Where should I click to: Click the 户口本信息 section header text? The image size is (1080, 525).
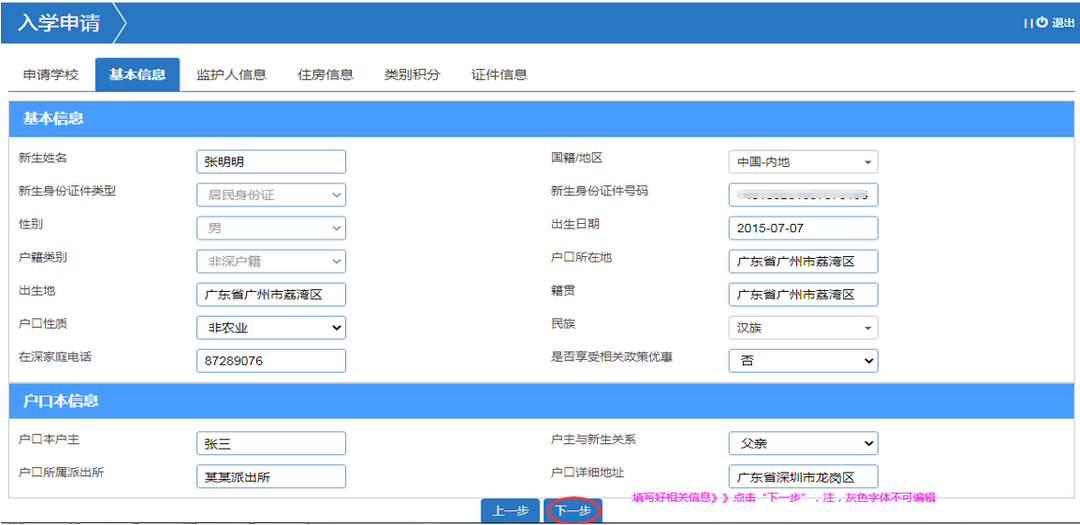coord(61,400)
